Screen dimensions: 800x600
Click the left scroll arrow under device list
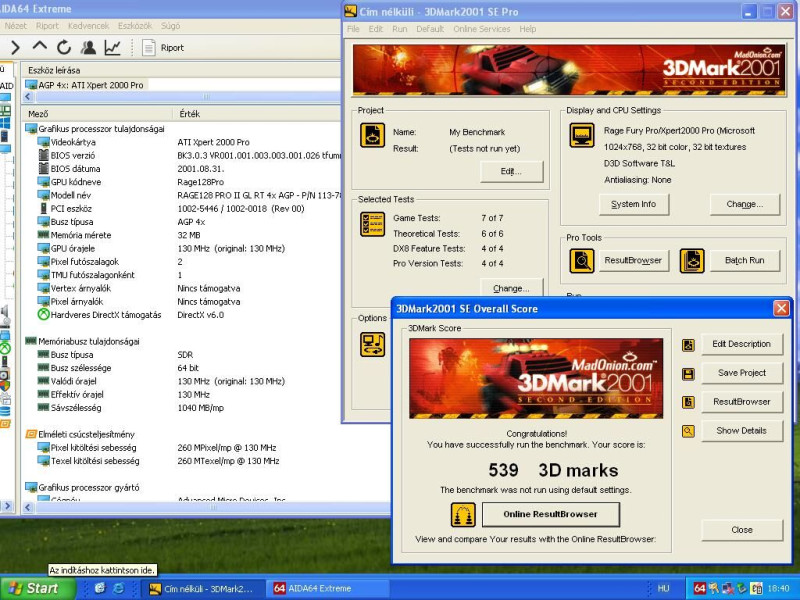click(x=28, y=97)
